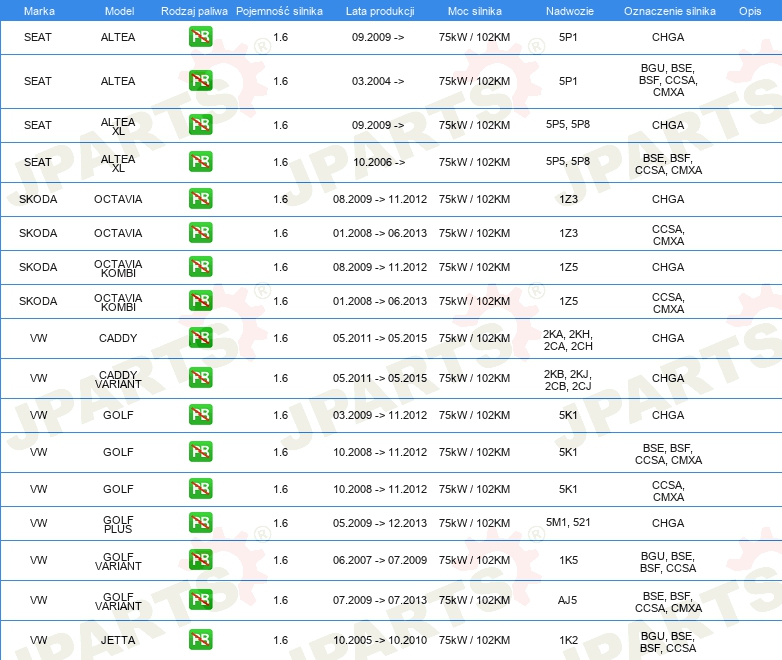The height and width of the screenshot is (660, 782).
Task: Click the Marka column header
Action: coord(39,11)
